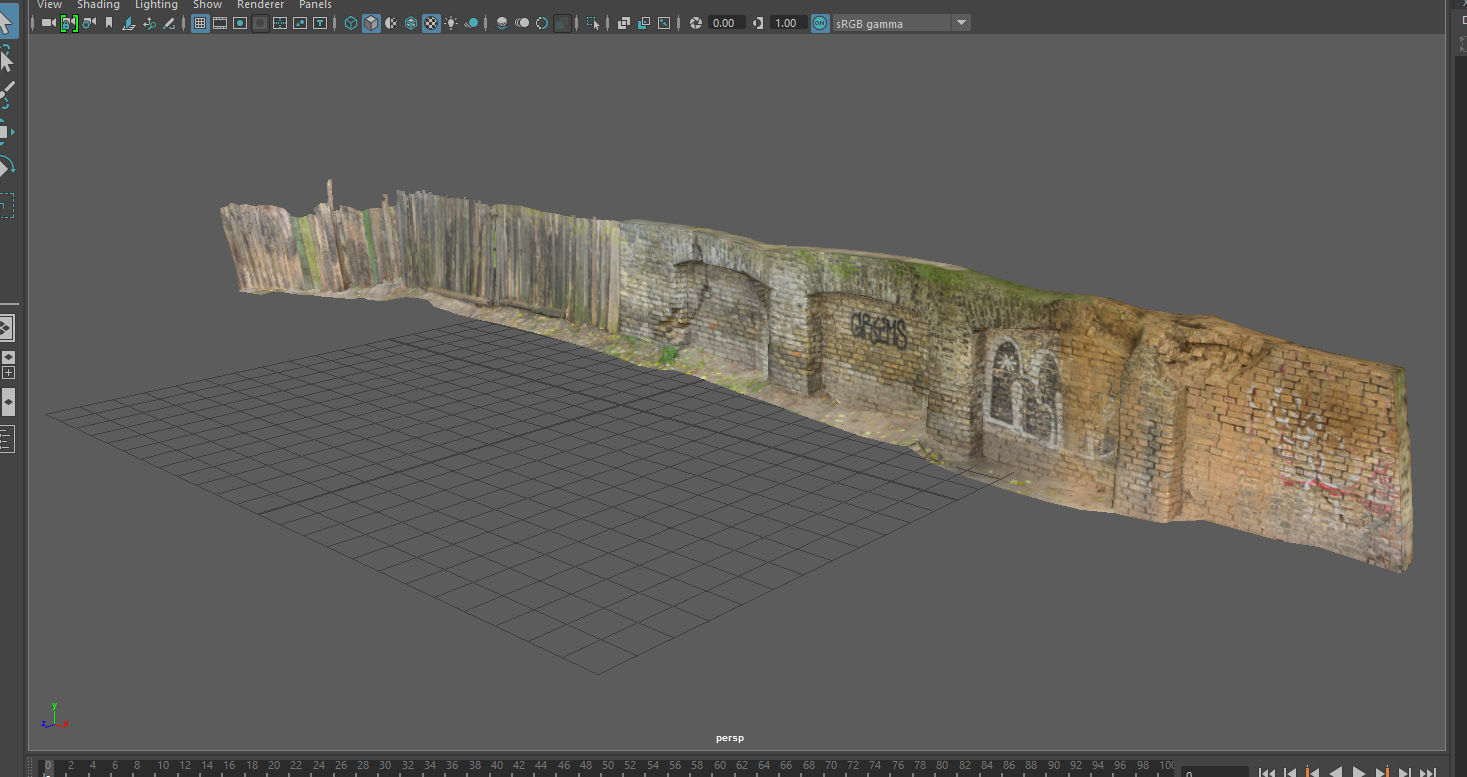Click the Bookmarks icon in panel toolbar

pos(109,23)
